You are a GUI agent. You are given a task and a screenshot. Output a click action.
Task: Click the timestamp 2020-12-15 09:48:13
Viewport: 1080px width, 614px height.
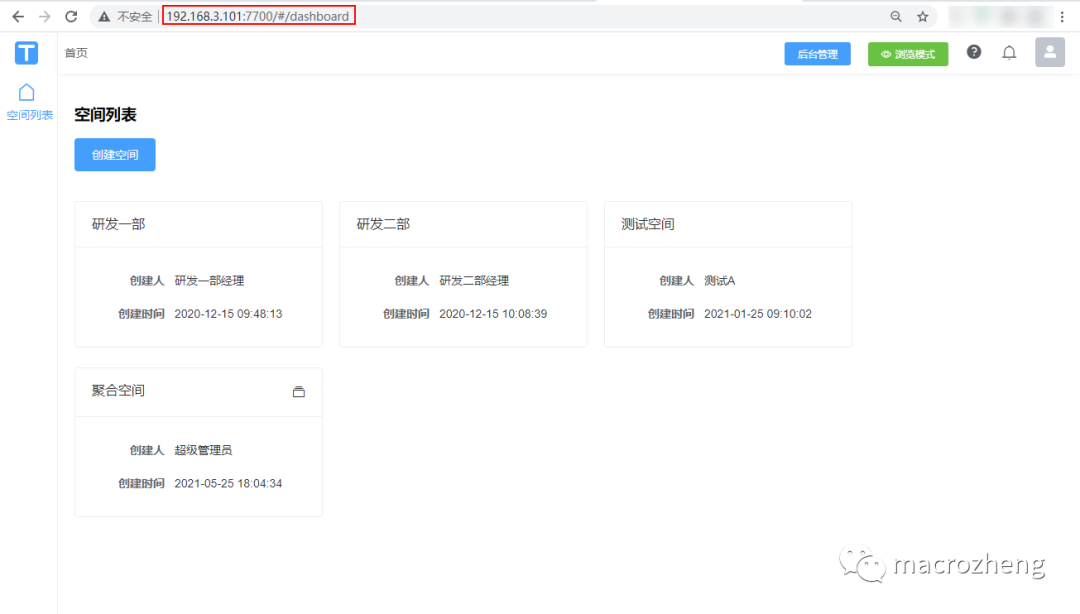click(228, 314)
